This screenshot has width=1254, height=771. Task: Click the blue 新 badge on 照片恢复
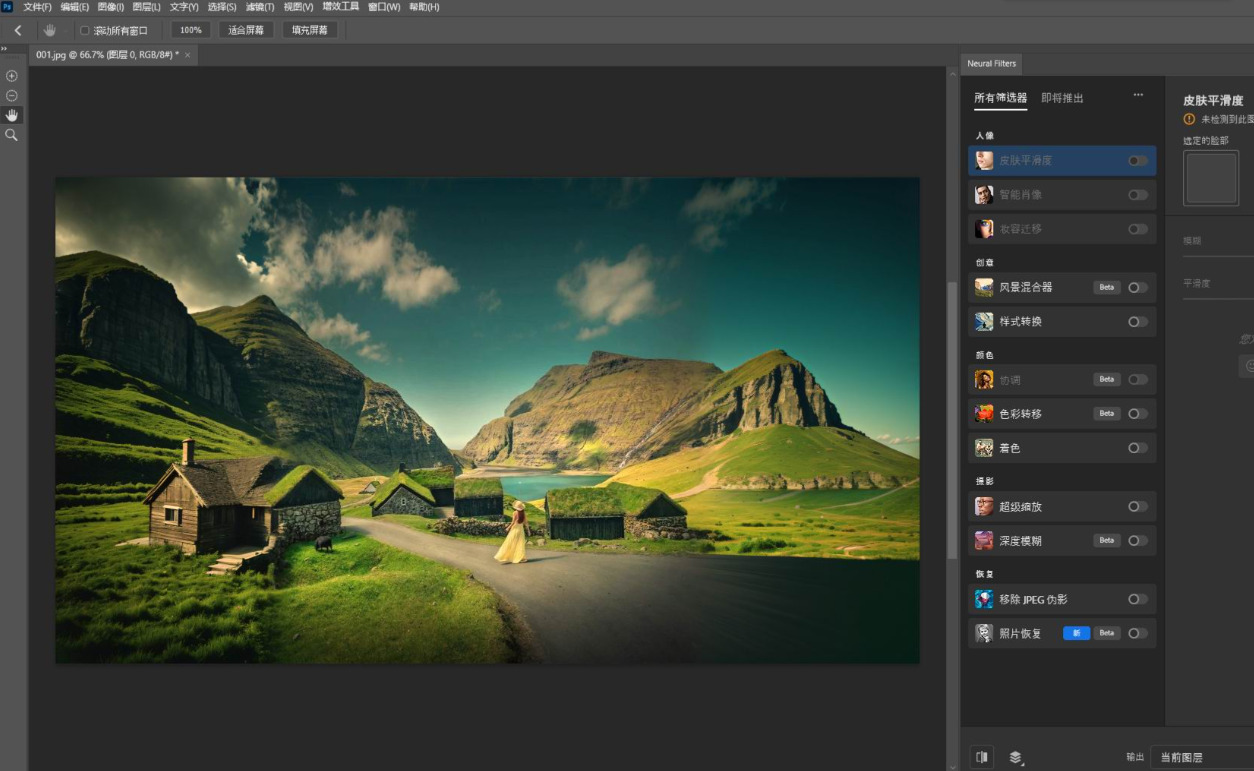[1076, 633]
